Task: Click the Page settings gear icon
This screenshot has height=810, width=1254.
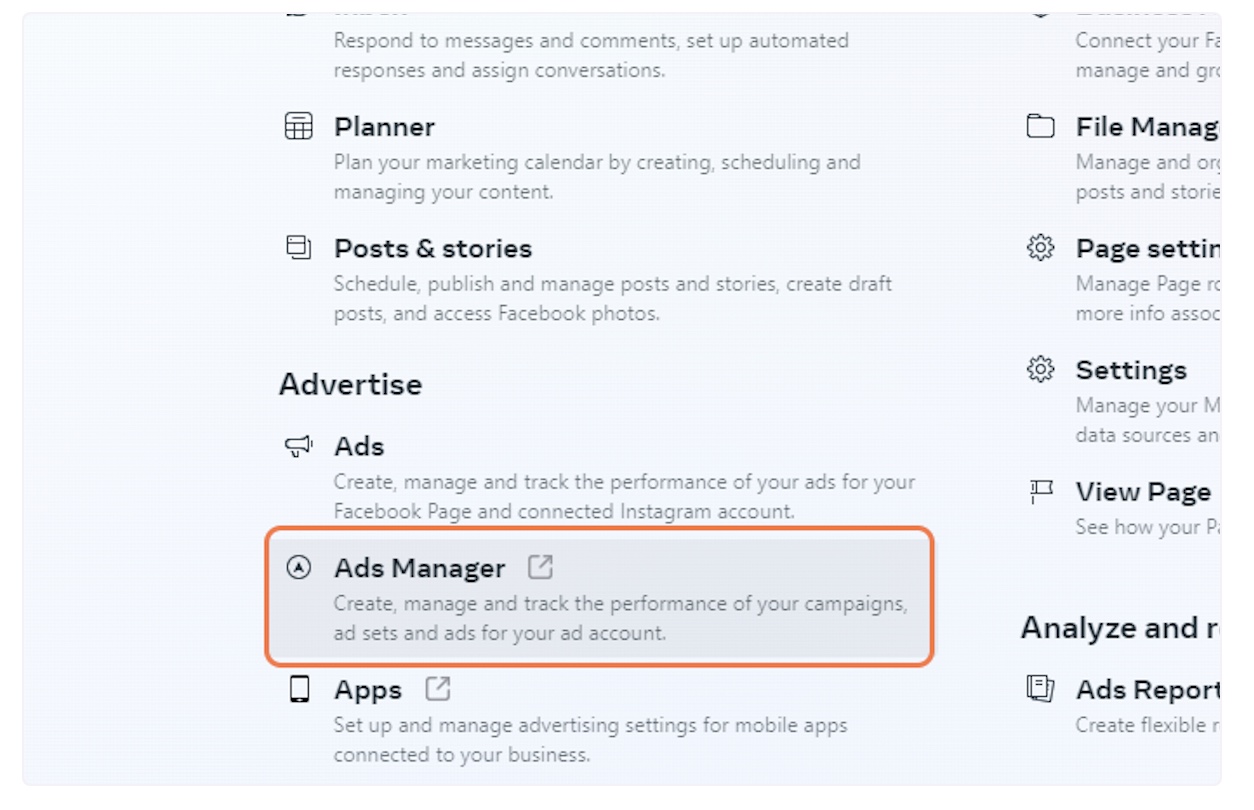Action: pos(1041,247)
